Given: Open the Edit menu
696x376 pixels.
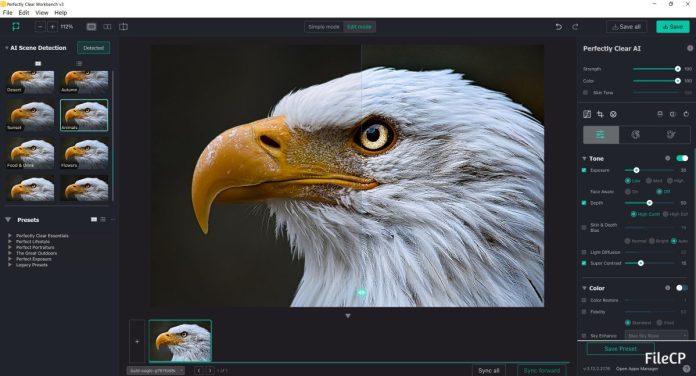Looking at the screenshot, I should click(x=24, y=12).
